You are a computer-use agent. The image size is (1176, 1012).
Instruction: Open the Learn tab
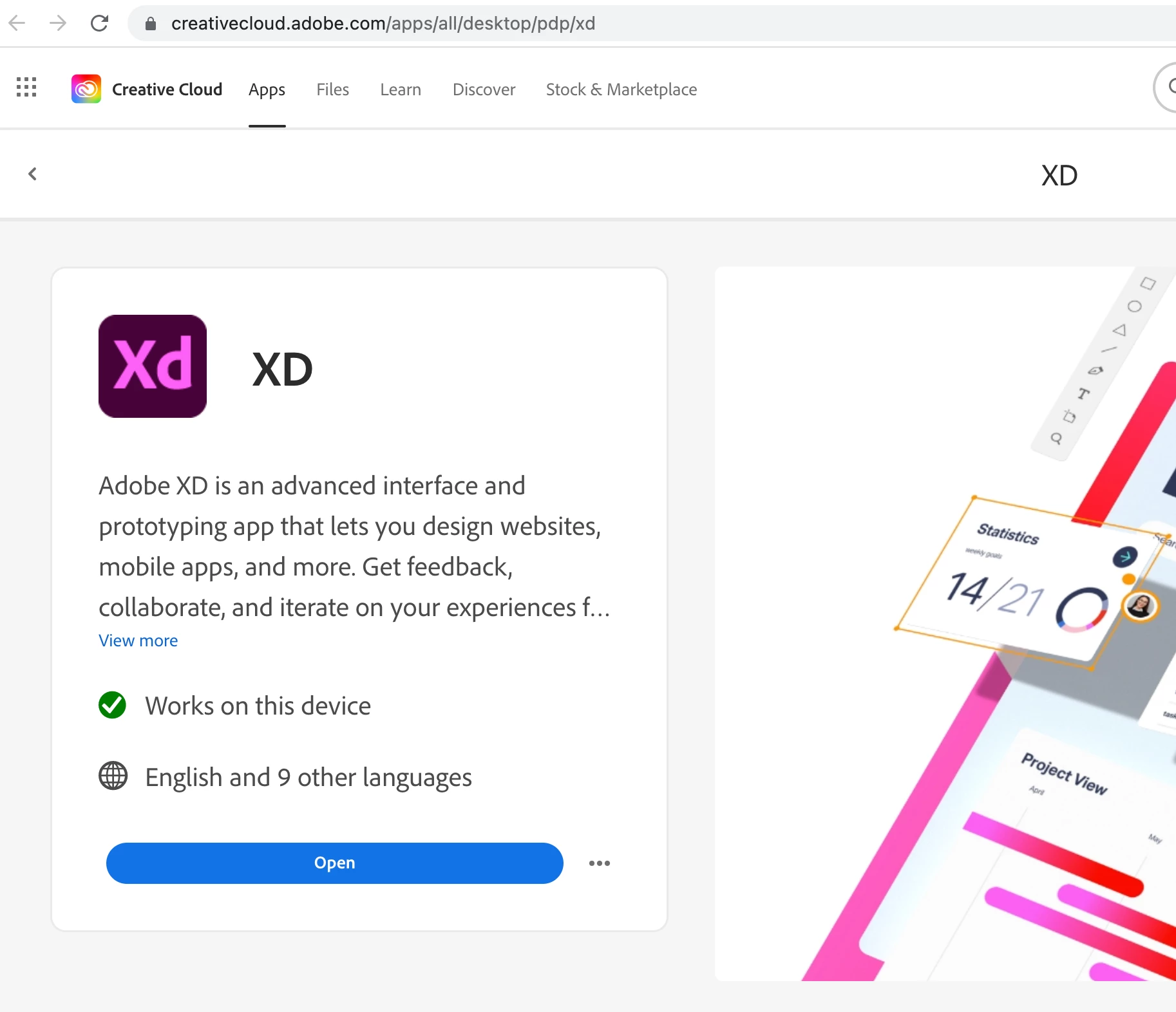point(401,89)
